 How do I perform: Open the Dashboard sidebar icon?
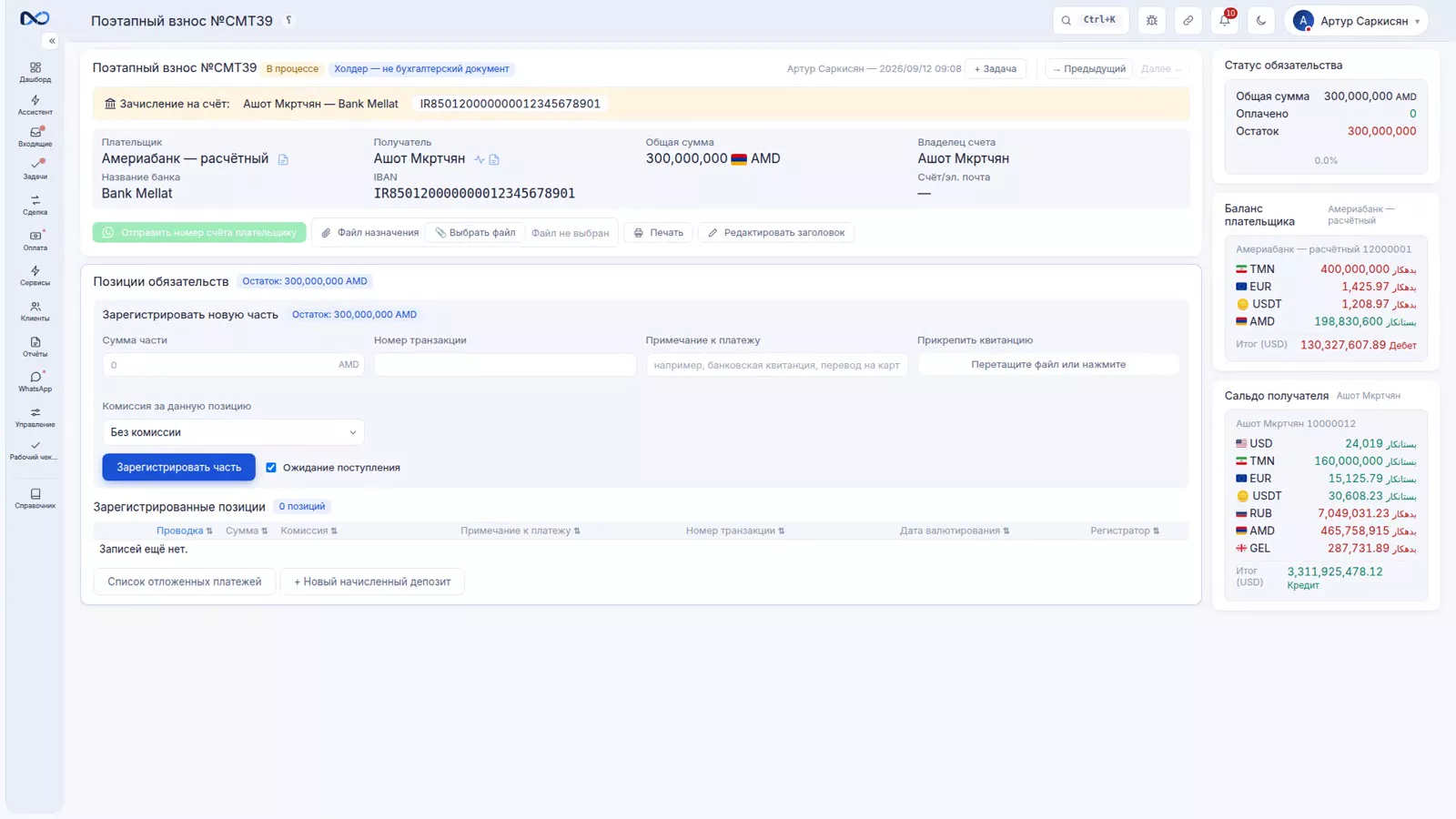click(x=35, y=72)
